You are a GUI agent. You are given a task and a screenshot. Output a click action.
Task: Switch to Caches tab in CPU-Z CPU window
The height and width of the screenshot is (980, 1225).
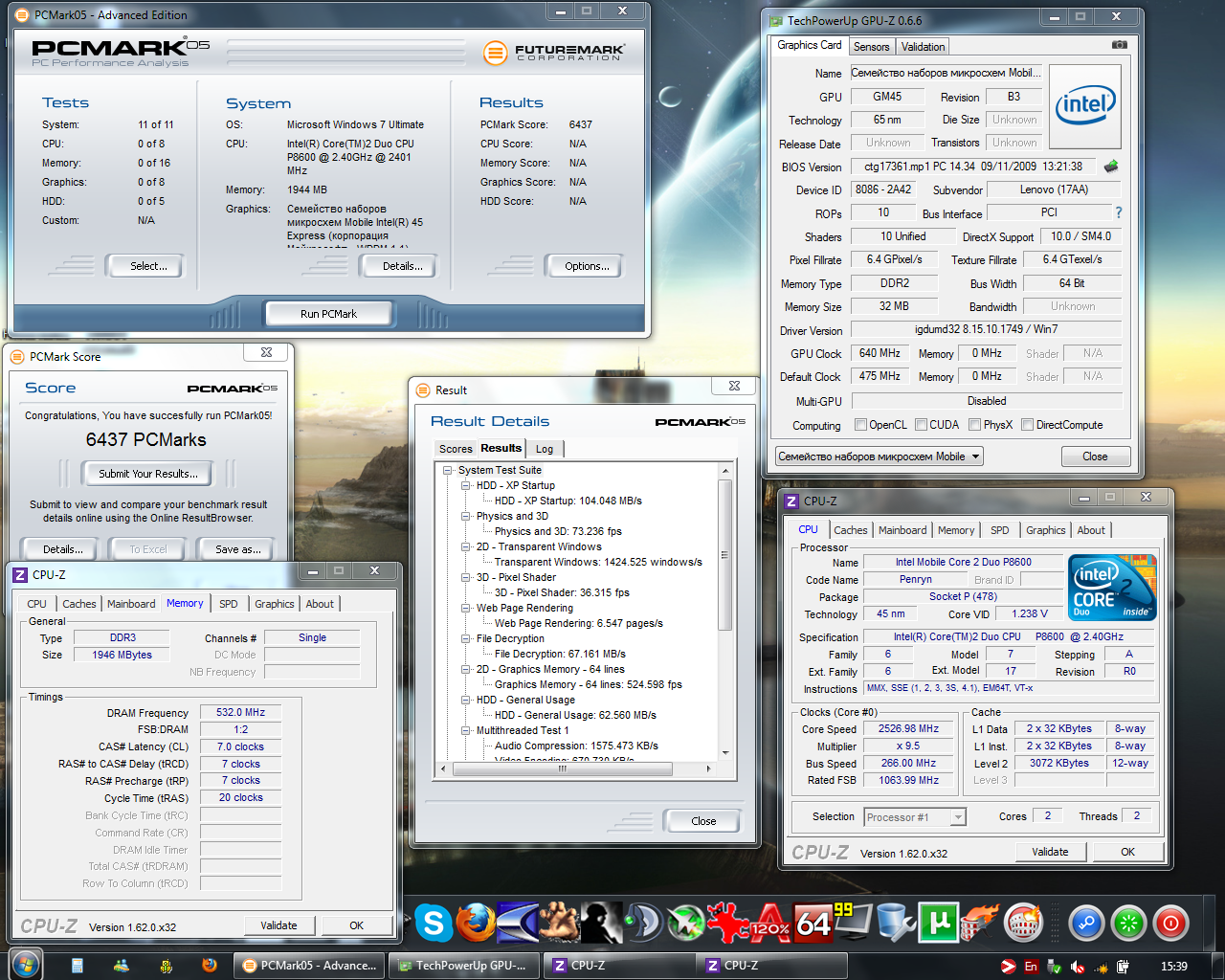[x=850, y=530]
